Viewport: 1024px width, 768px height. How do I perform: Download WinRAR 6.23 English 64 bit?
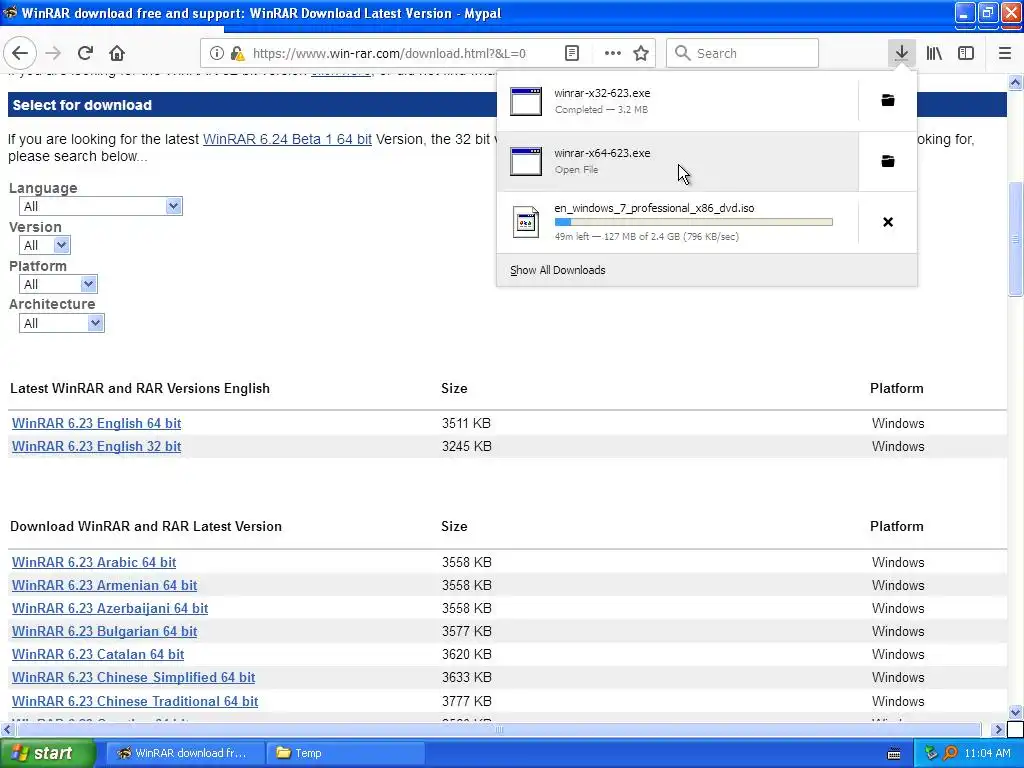(x=96, y=423)
